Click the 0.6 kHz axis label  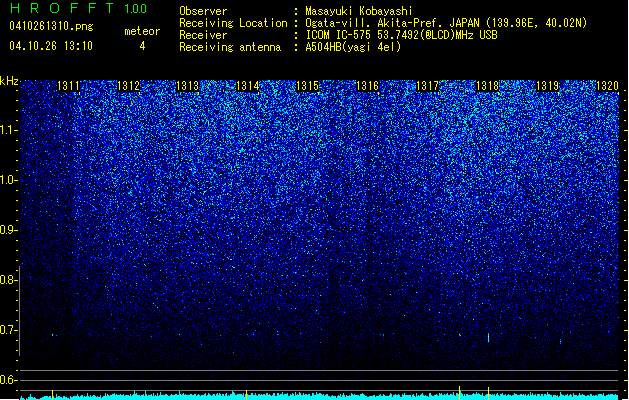coord(8,380)
